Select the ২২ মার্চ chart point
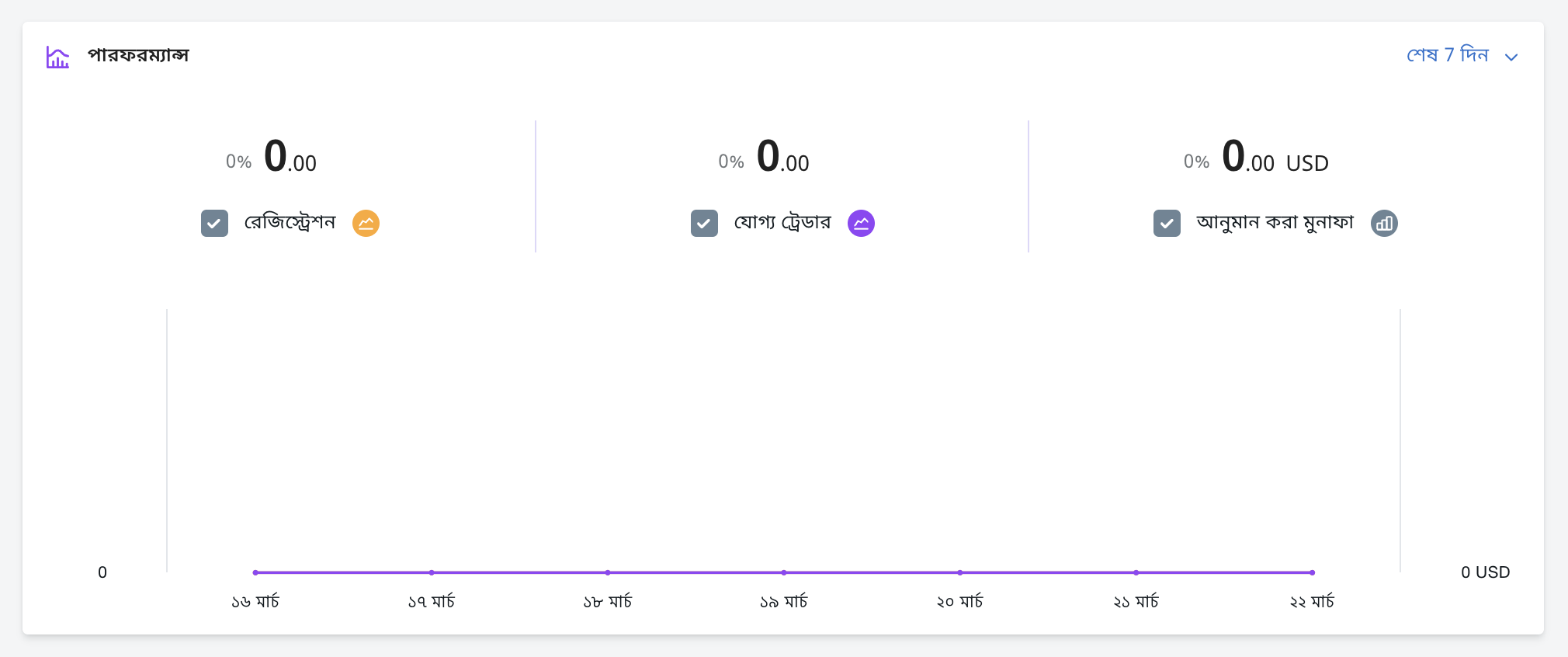Viewport: 1568px width, 657px height. (1312, 572)
